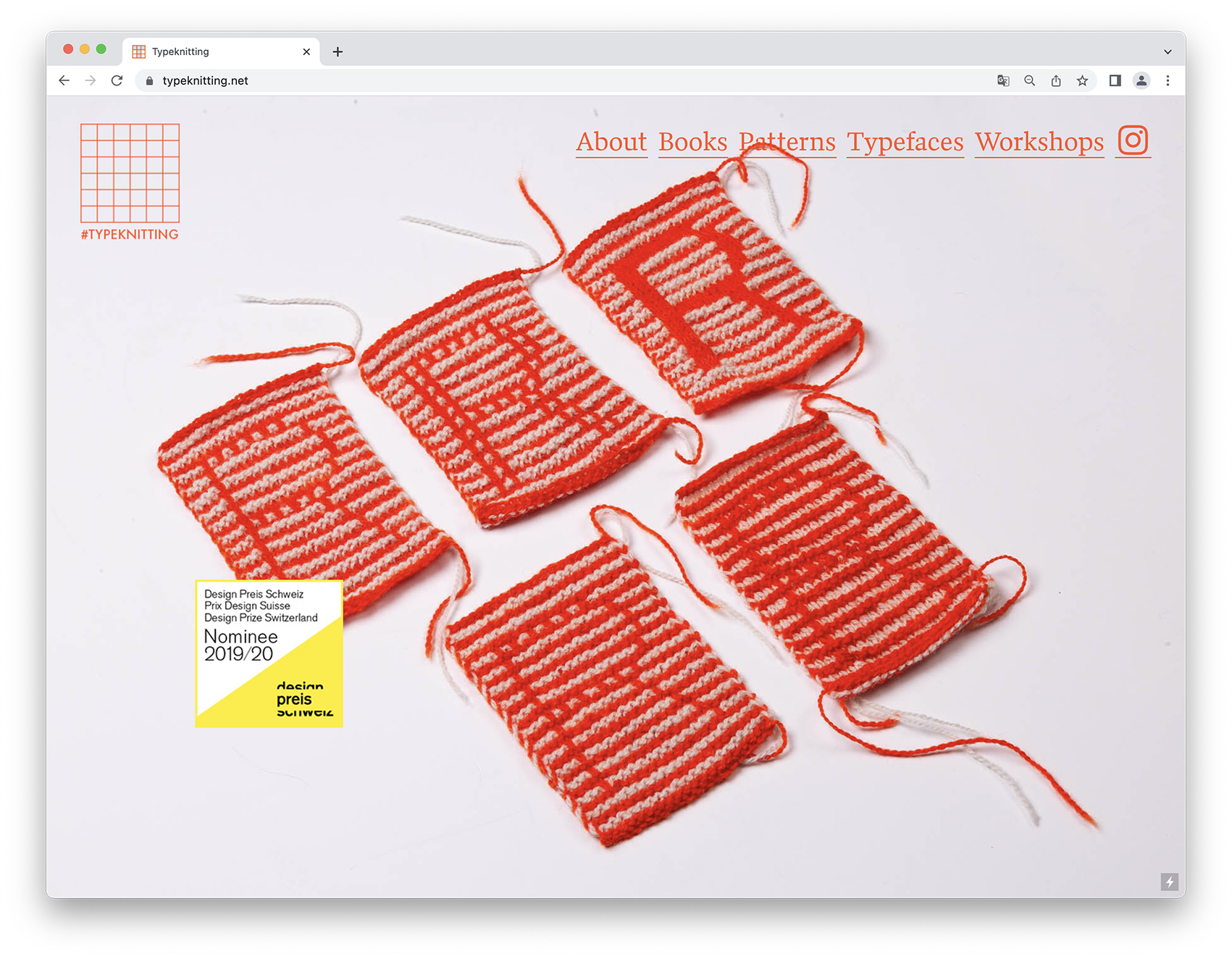Viewport: 1232px width, 959px height.
Task: Open the translate page icon
Action: [x=1003, y=80]
